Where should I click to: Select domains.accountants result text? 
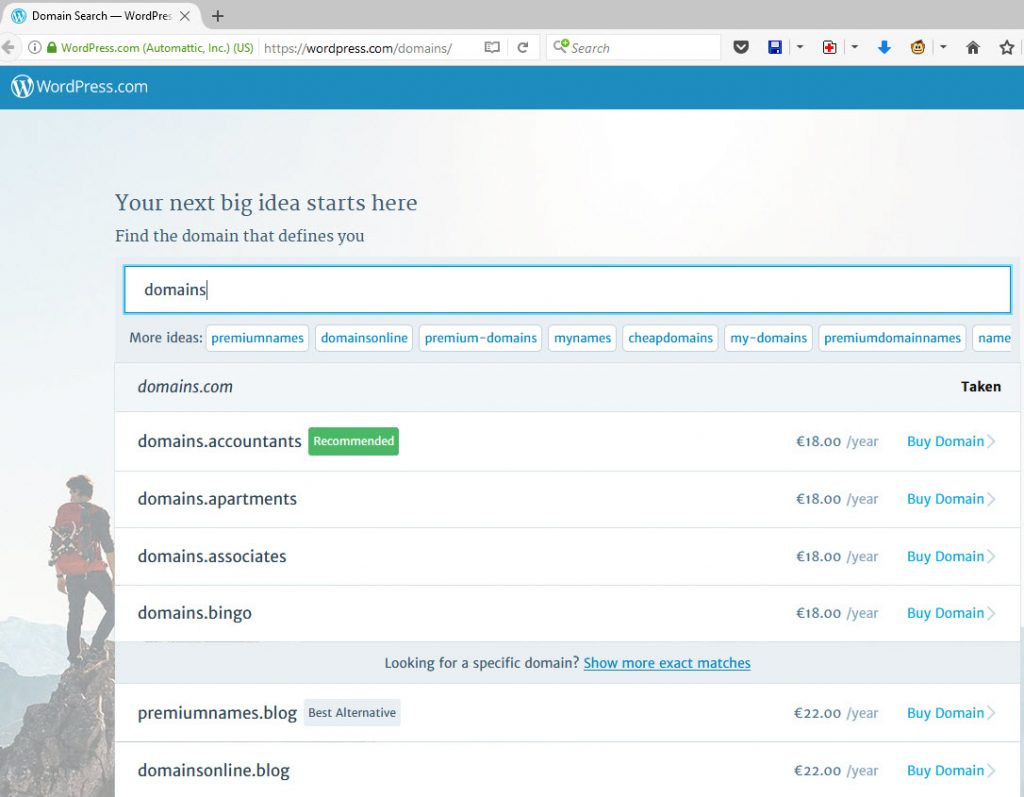(219, 442)
